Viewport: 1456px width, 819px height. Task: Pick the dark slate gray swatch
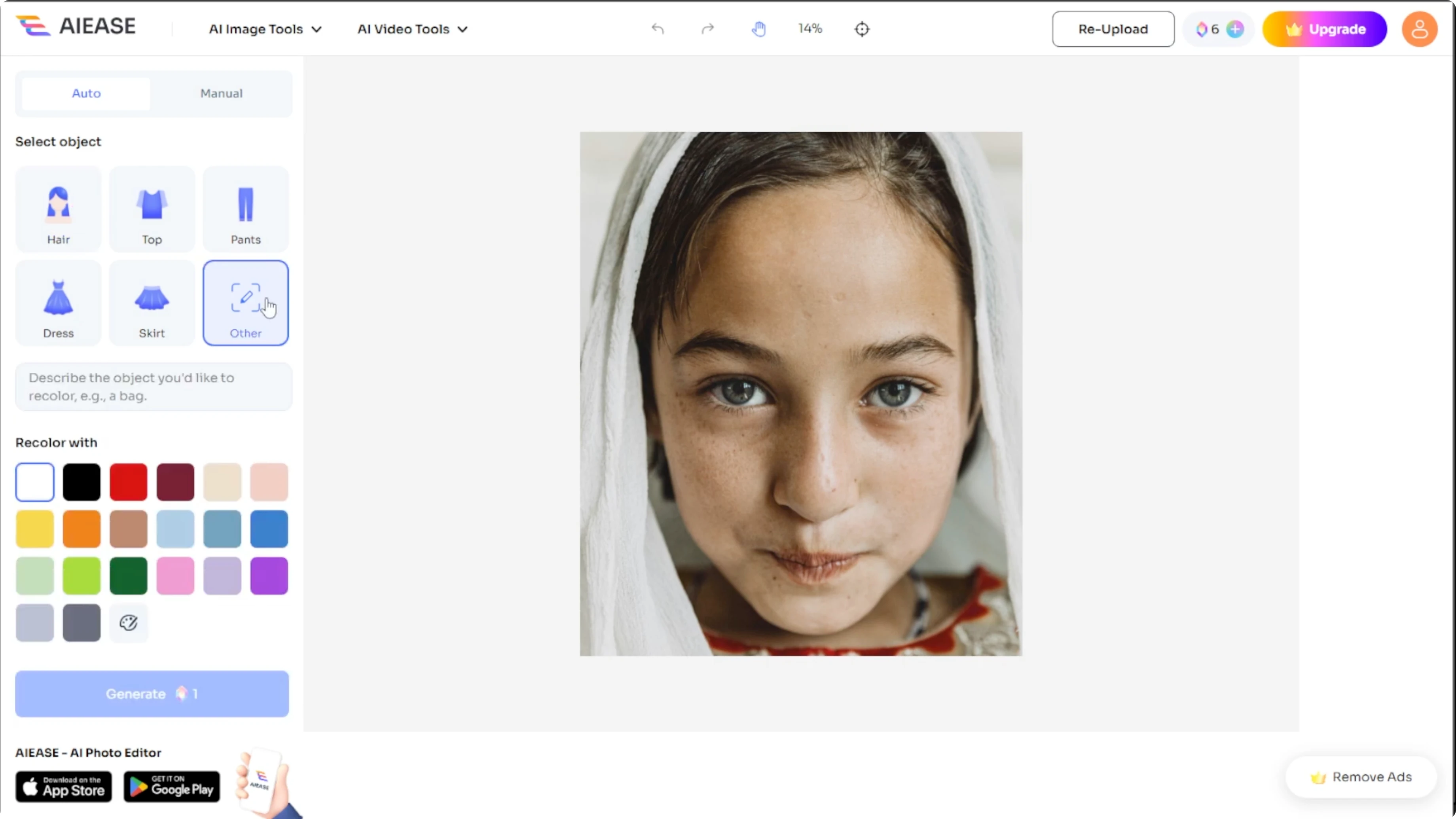point(82,623)
